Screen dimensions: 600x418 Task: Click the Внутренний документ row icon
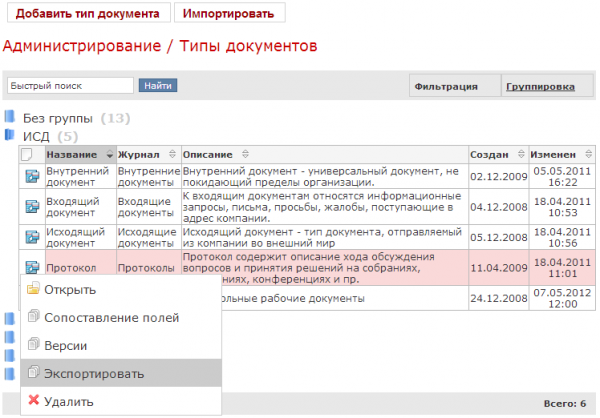(32, 176)
